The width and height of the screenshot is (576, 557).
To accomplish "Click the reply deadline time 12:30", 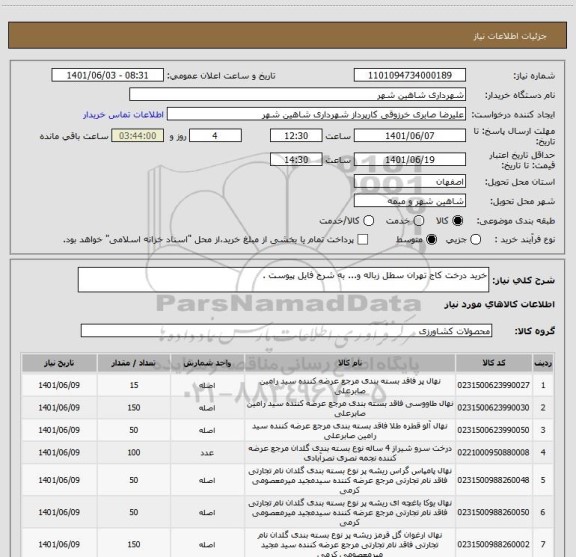I will point(296,136).
